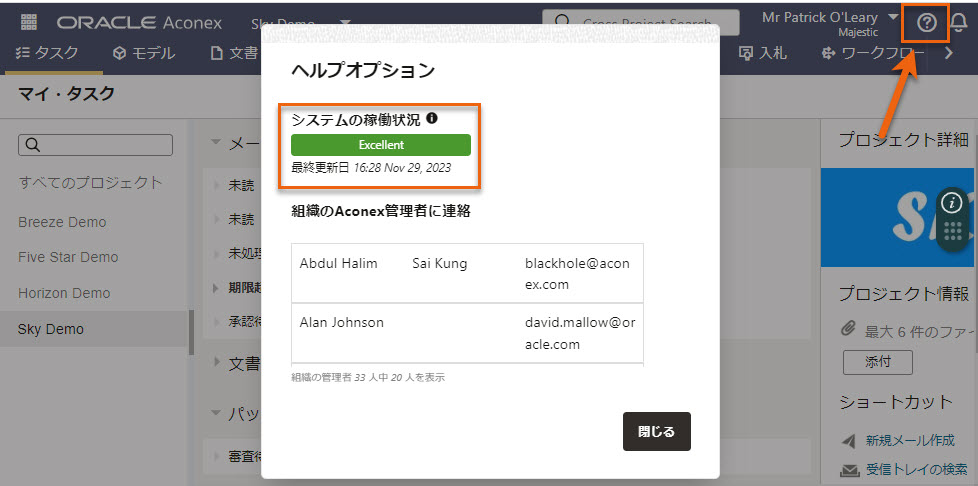978x486 pixels.
Task: Expand the first 未読 row
Action: pyautogui.click(x=216, y=185)
